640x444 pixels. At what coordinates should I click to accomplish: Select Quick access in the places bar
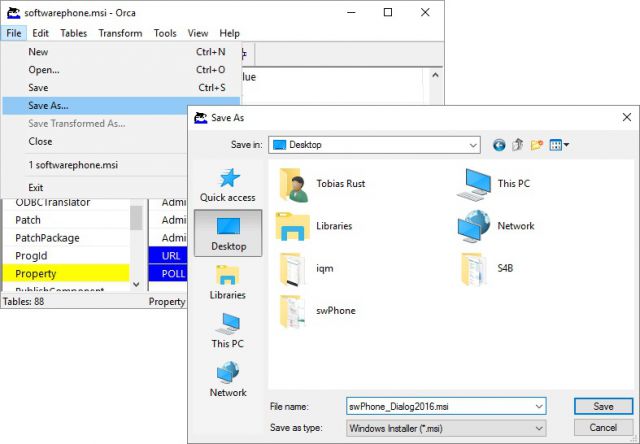click(x=228, y=185)
